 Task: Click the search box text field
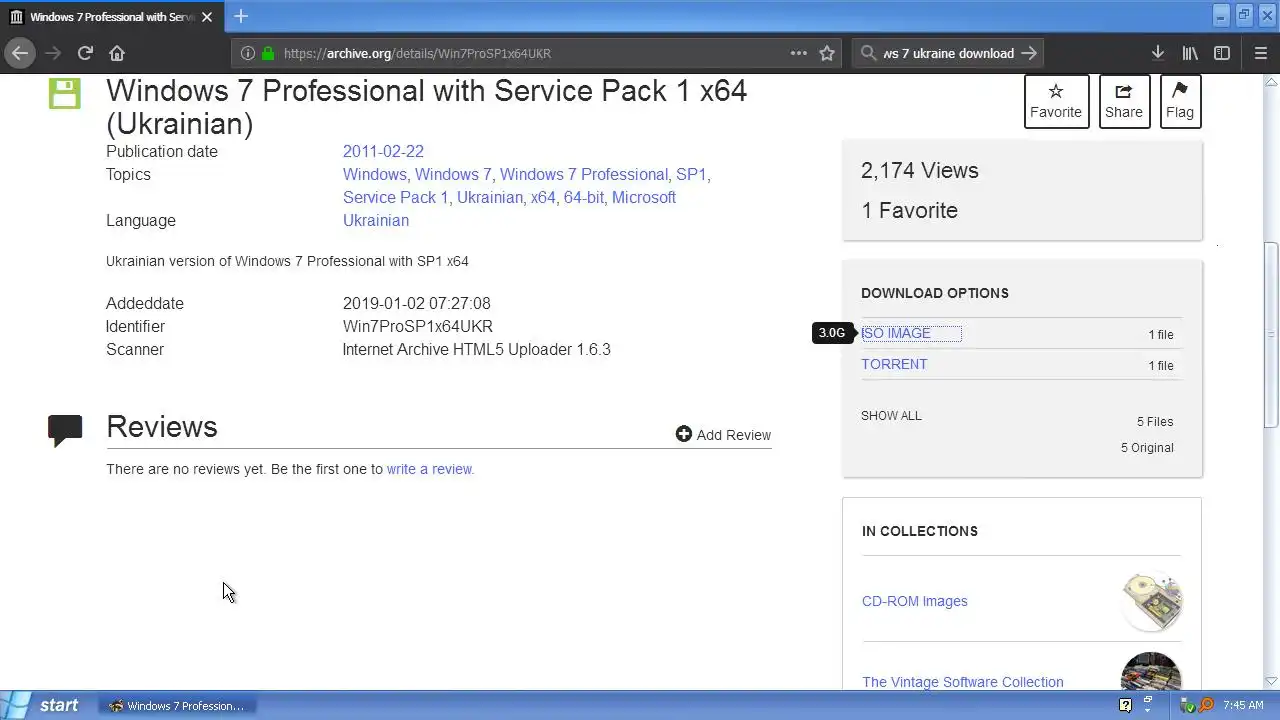click(948, 53)
